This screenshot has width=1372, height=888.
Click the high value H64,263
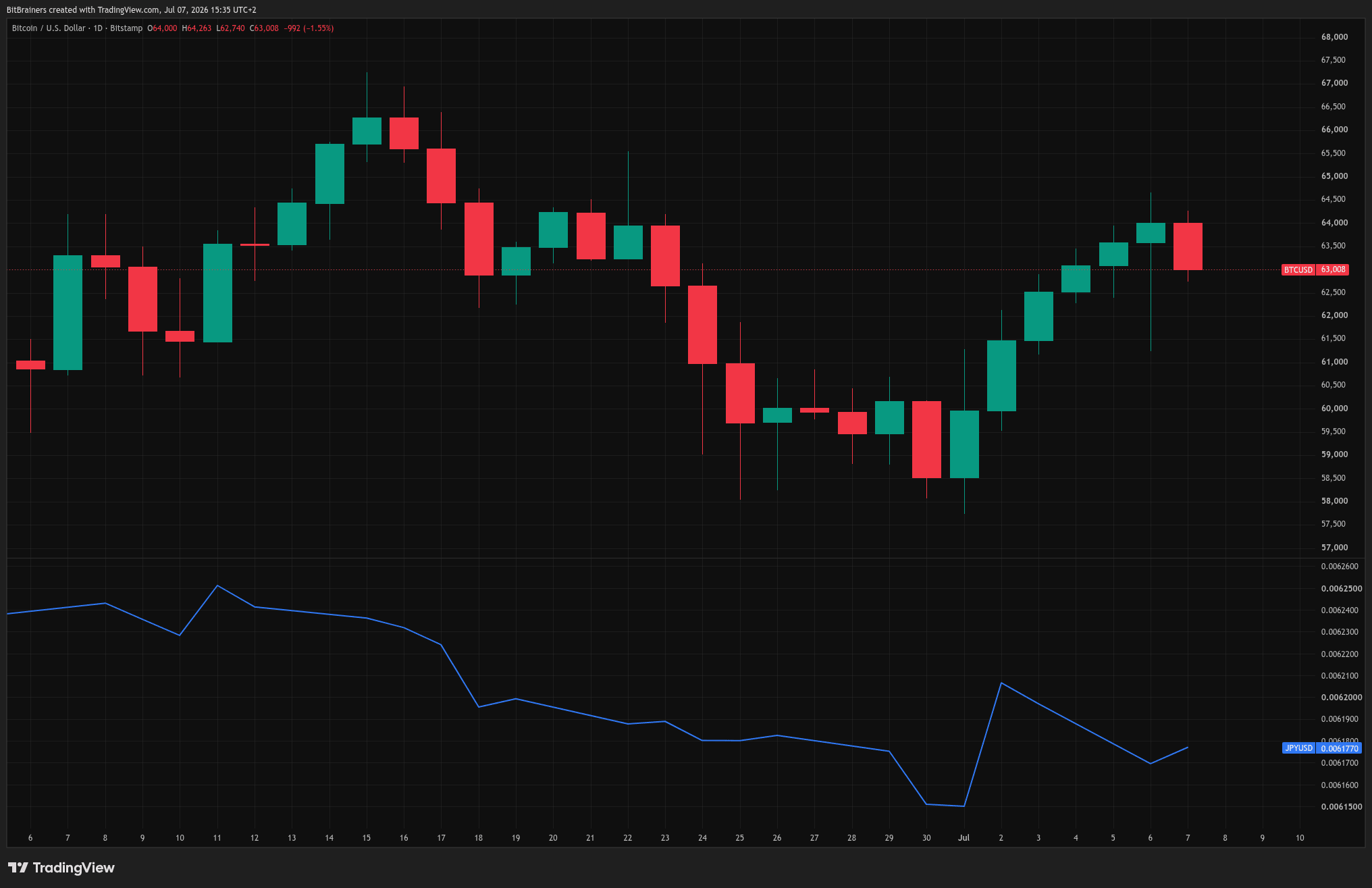[x=196, y=28]
